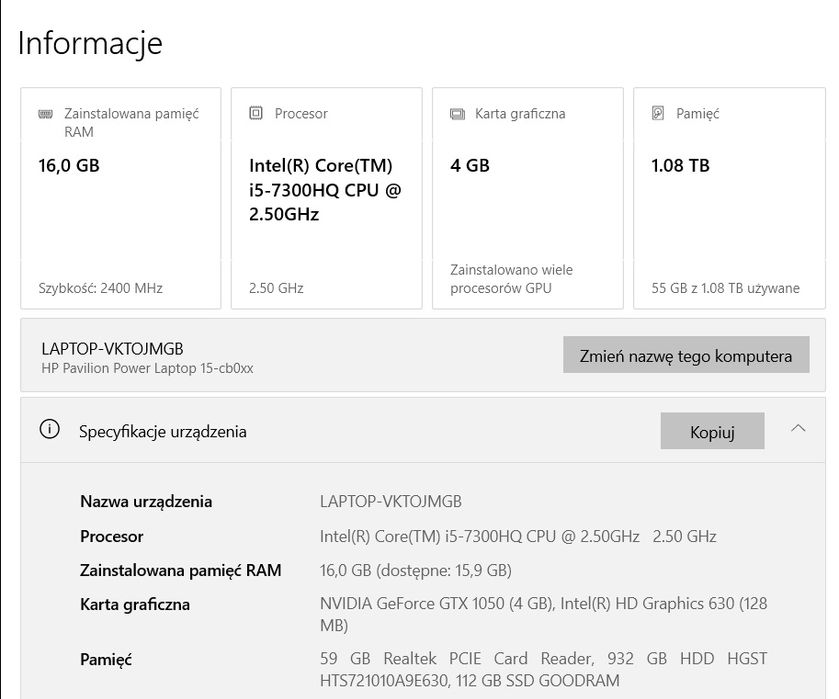The width and height of the screenshot is (839, 699).
Task: Click Zmień nazwę tego komputera button
Action: [x=686, y=355]
